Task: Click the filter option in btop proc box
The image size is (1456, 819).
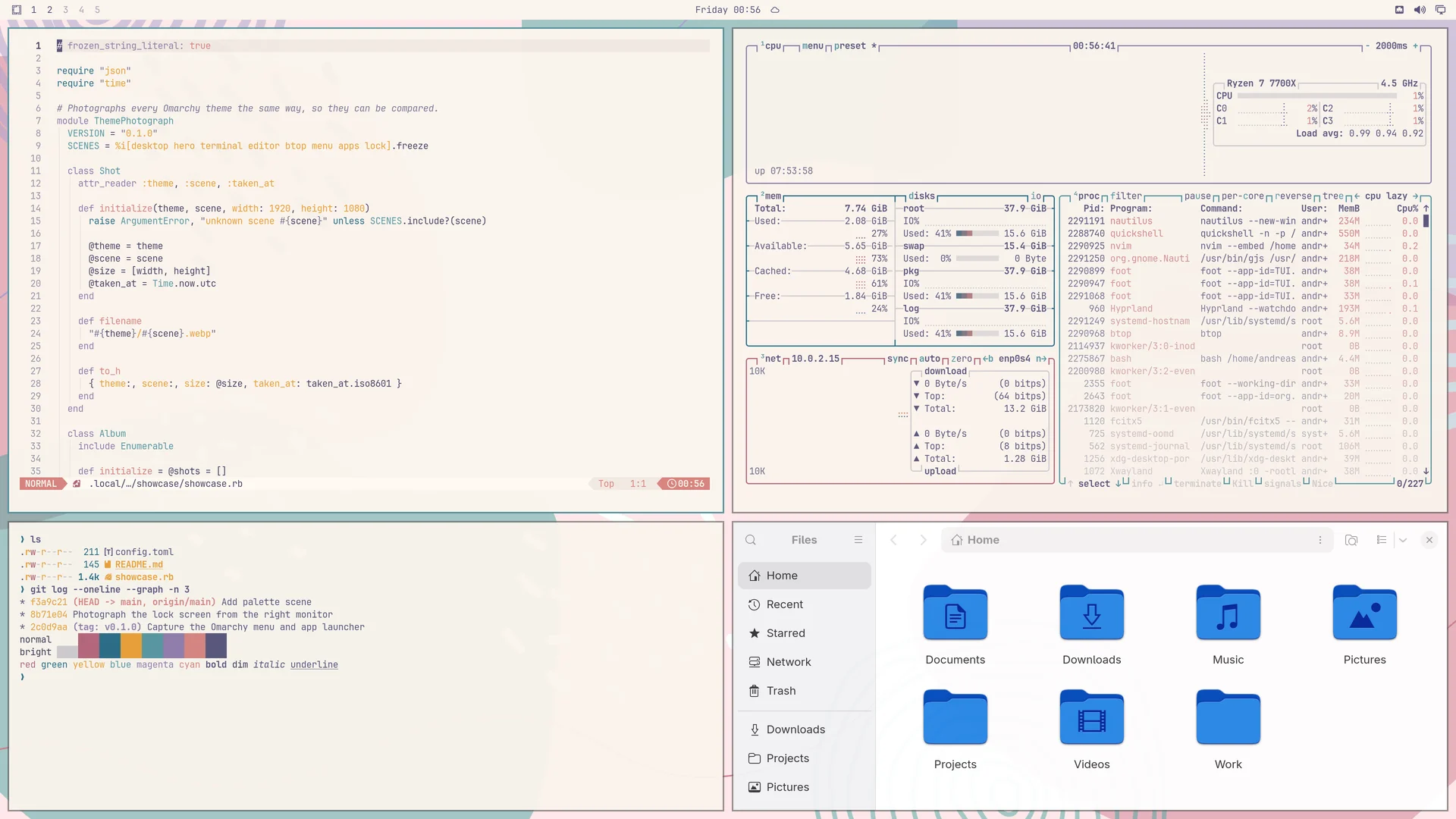Action: coord(1126,196)
